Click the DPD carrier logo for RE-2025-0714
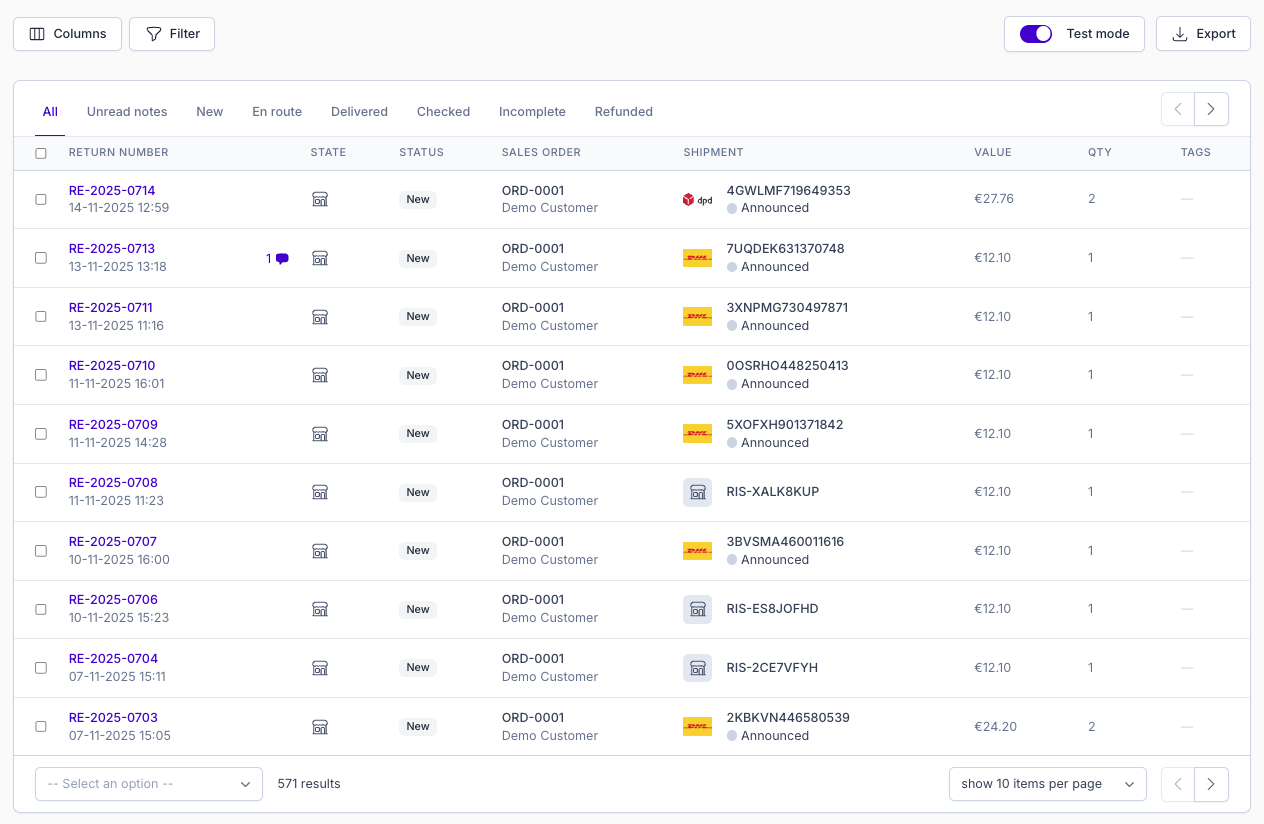The image size is (1264, 824). pyautogui.click(x=697, y=199)
